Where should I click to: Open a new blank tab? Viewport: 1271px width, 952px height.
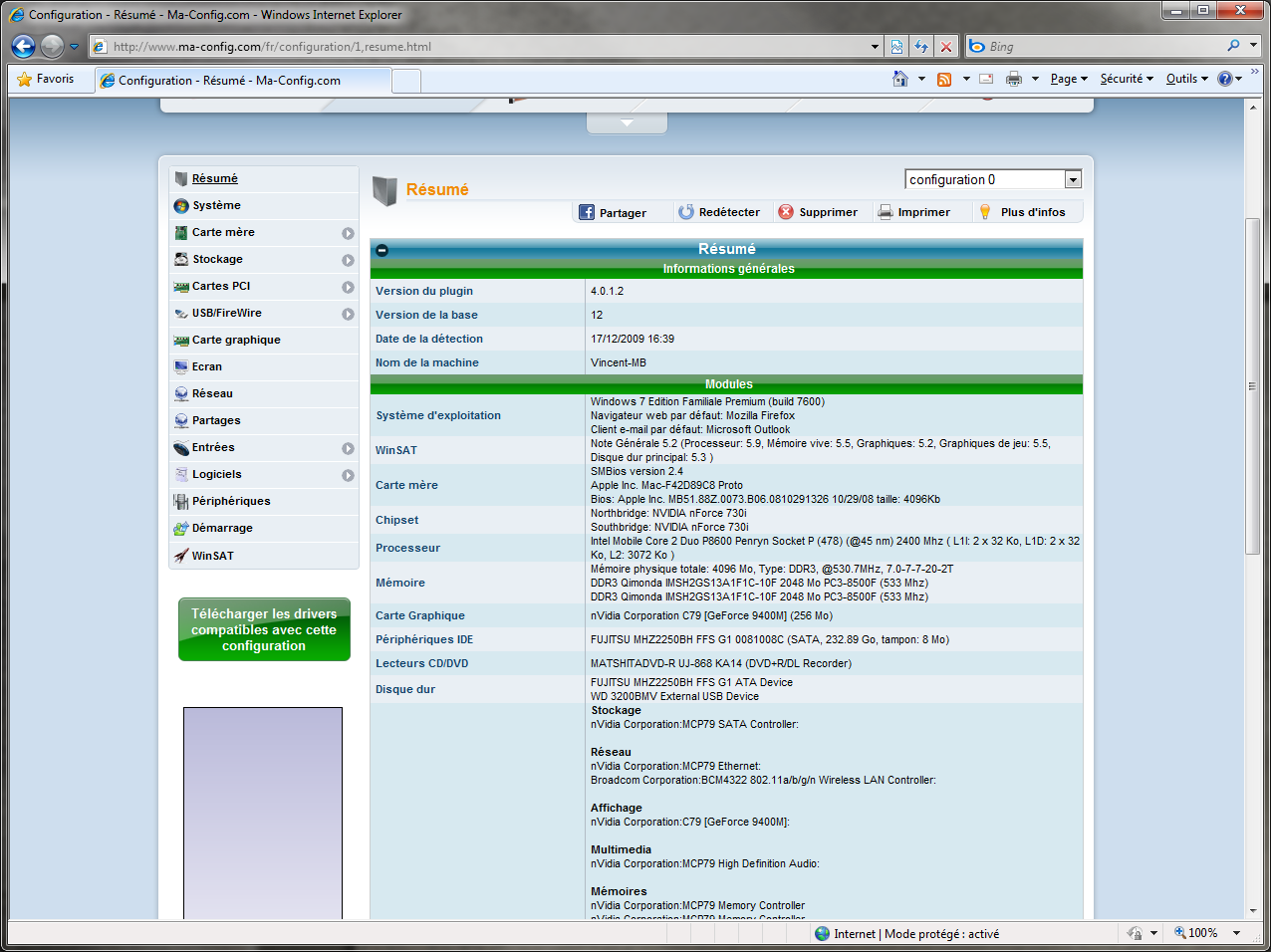406,81
